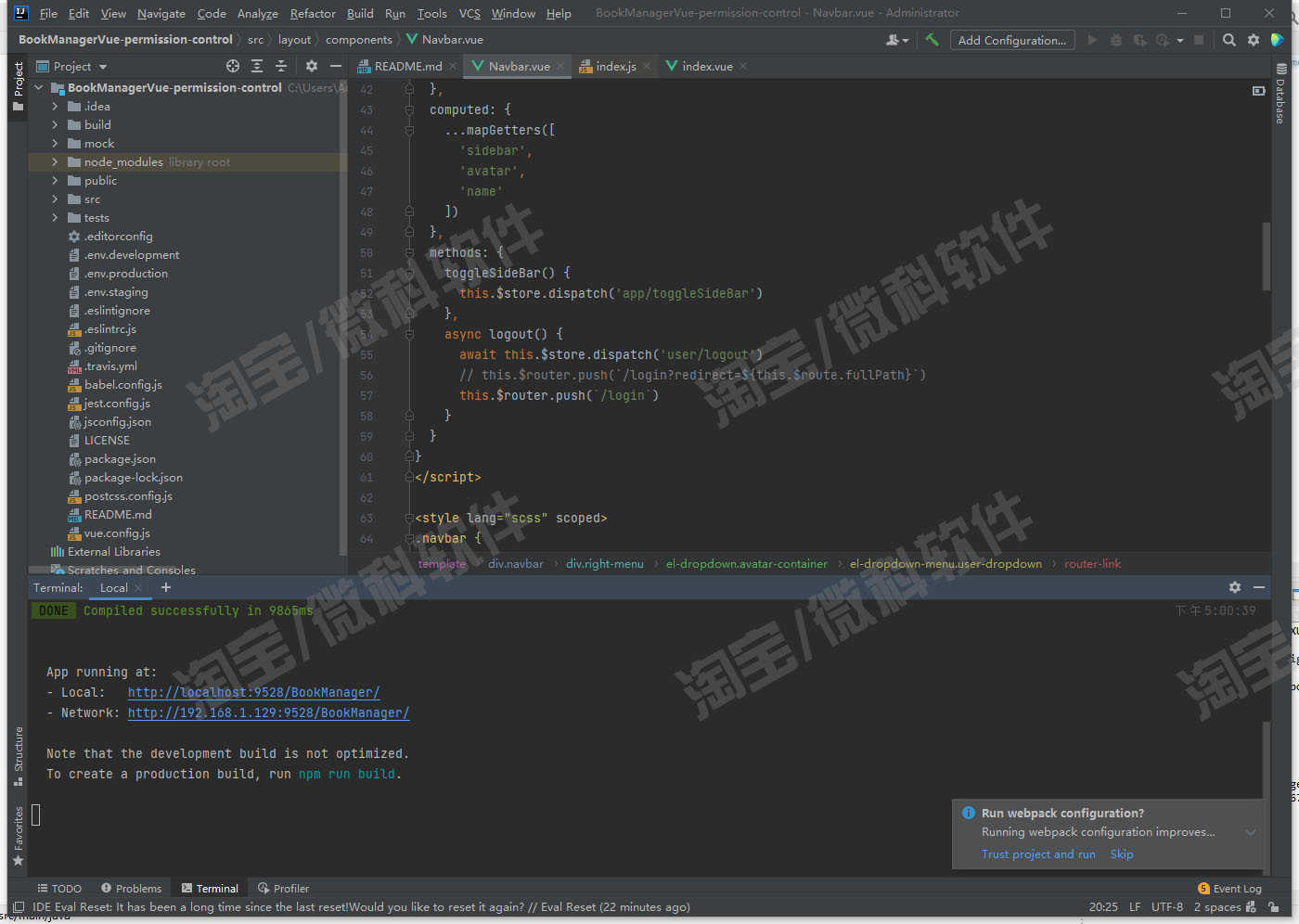Screen dimensions: 1299x924
Task: Open the Problems tool window
Action: coord(132,888)
